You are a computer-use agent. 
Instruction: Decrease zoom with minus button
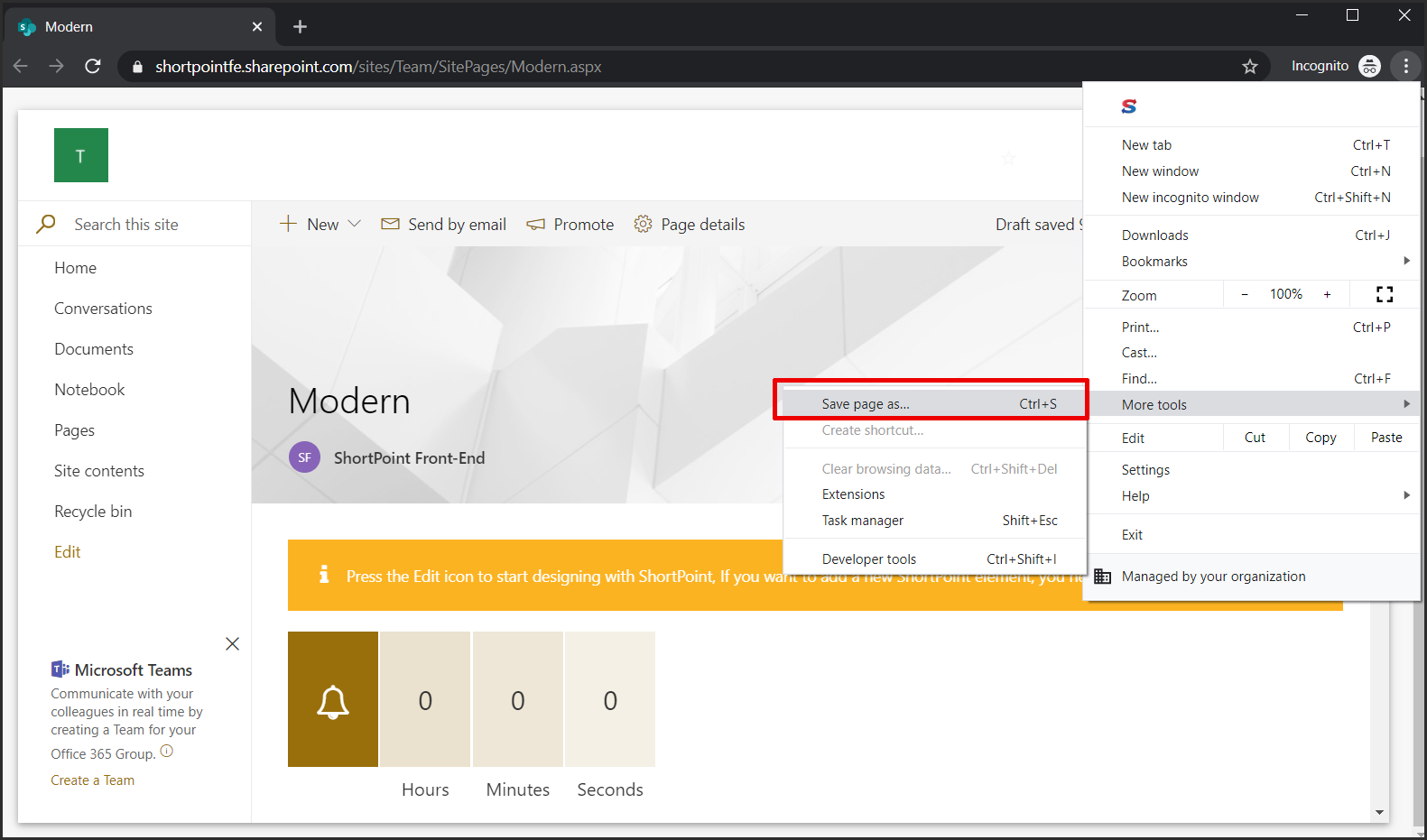(x=1245, y=294)
